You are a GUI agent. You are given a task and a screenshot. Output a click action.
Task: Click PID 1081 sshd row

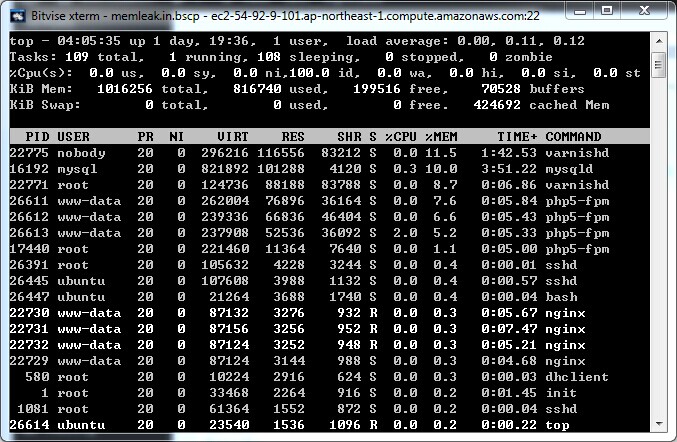[329, 408]
